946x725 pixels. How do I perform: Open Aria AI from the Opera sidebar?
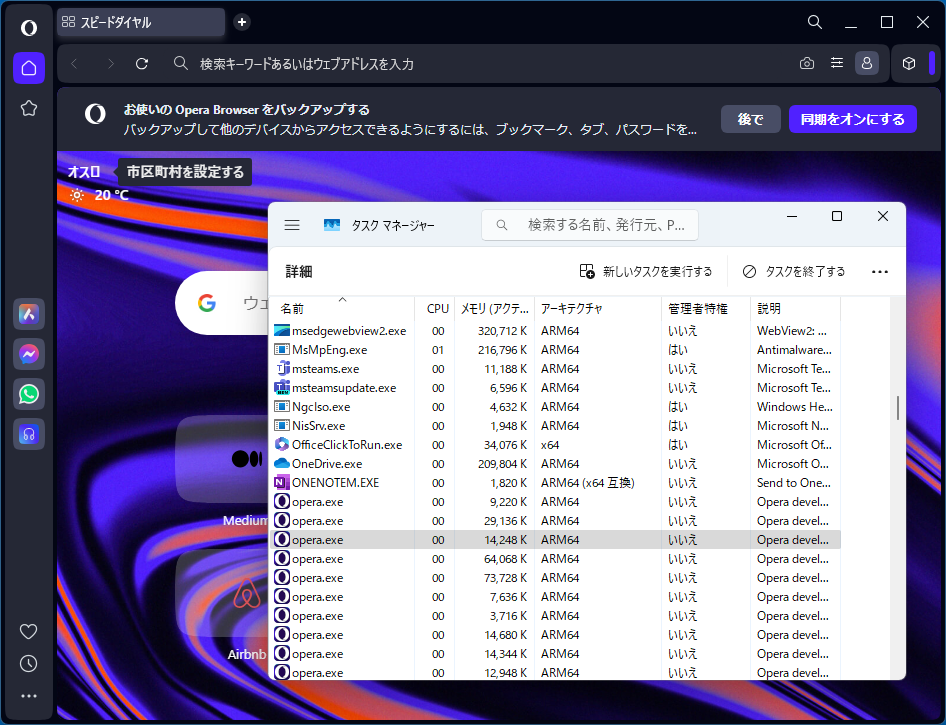point(28,314)
